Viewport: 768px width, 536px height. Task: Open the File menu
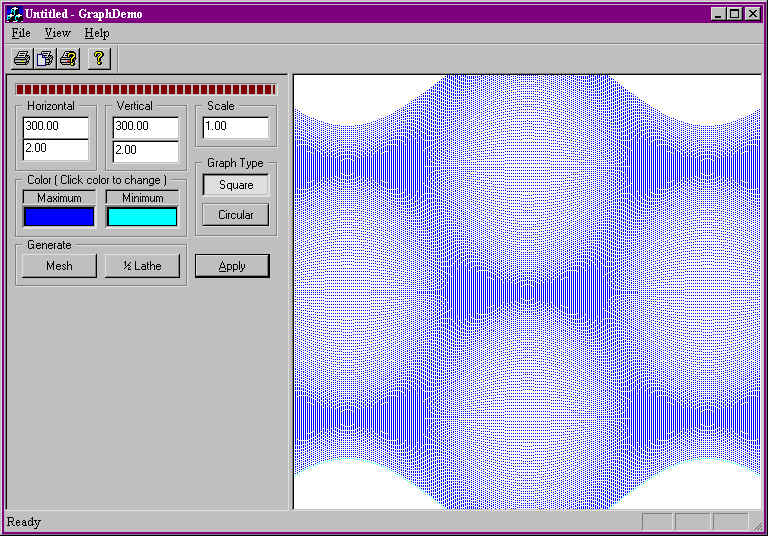pos(21,33)
